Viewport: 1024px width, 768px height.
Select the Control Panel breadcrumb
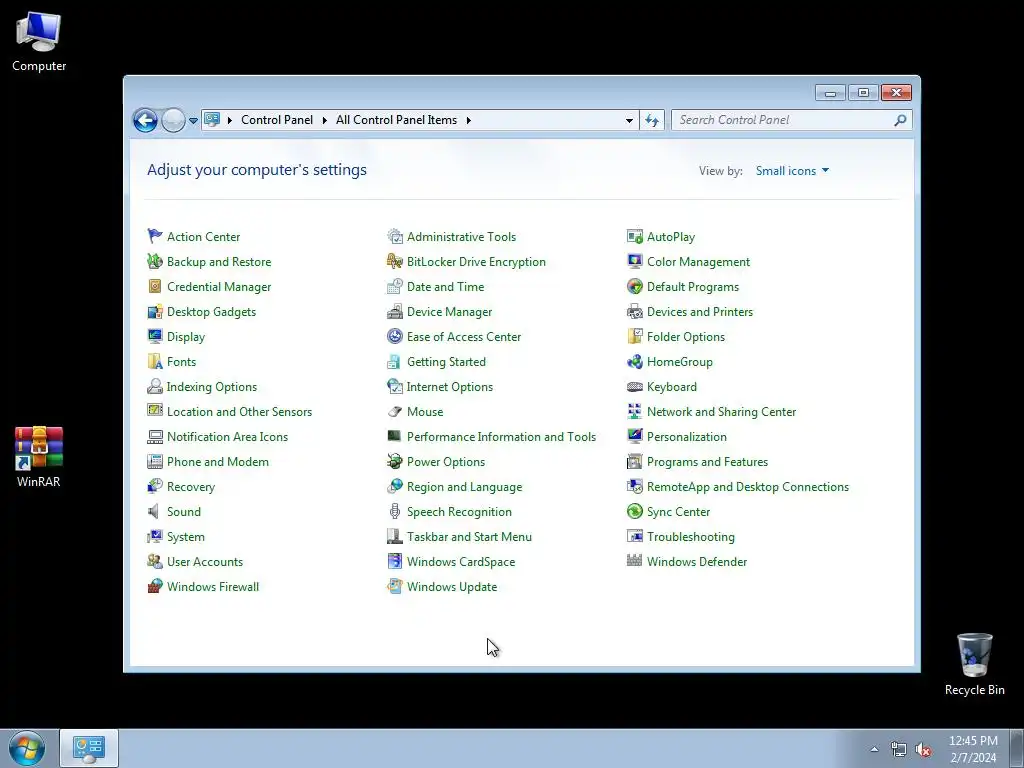tap(277, 120)
